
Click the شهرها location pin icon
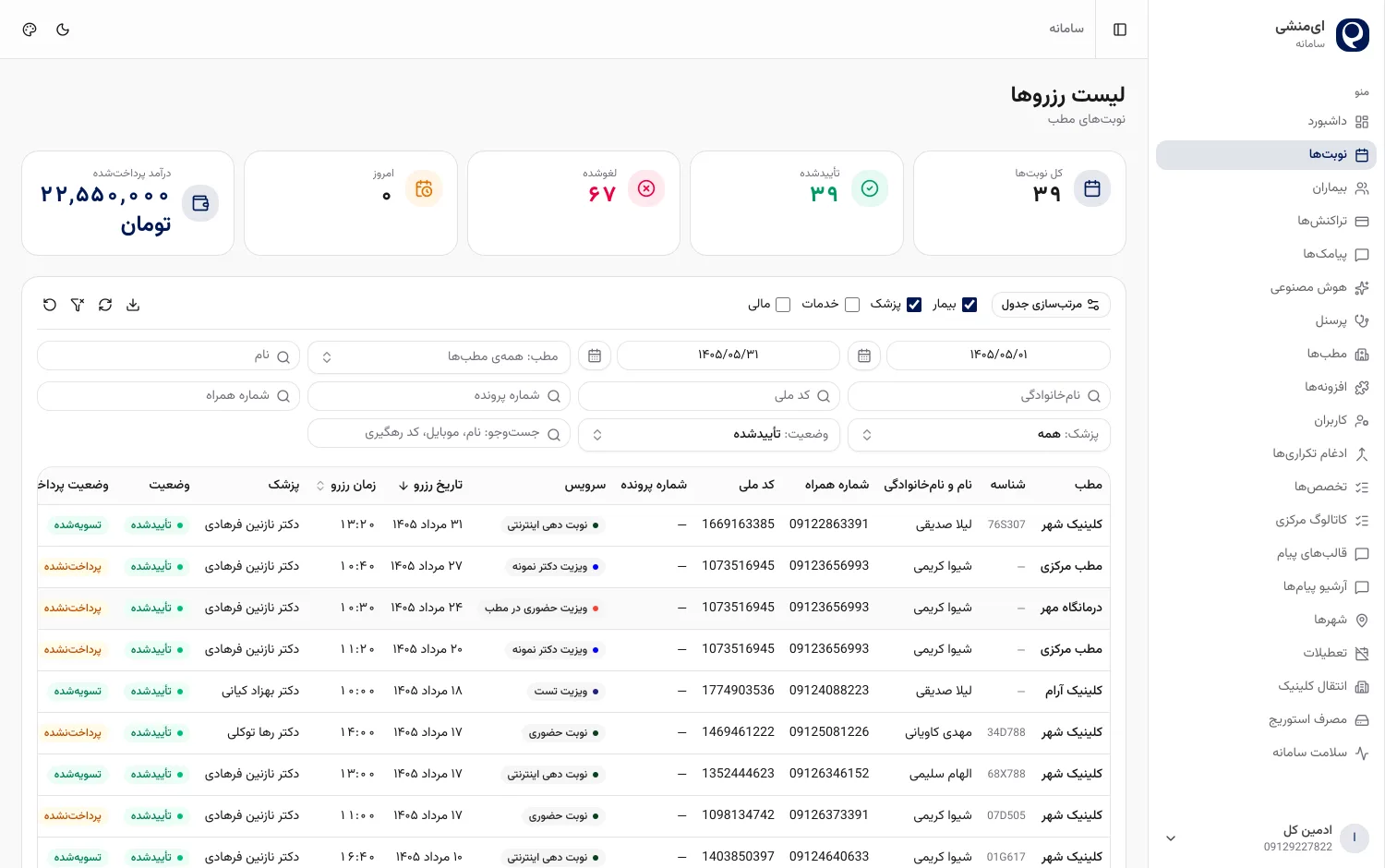click(1362, 621)
